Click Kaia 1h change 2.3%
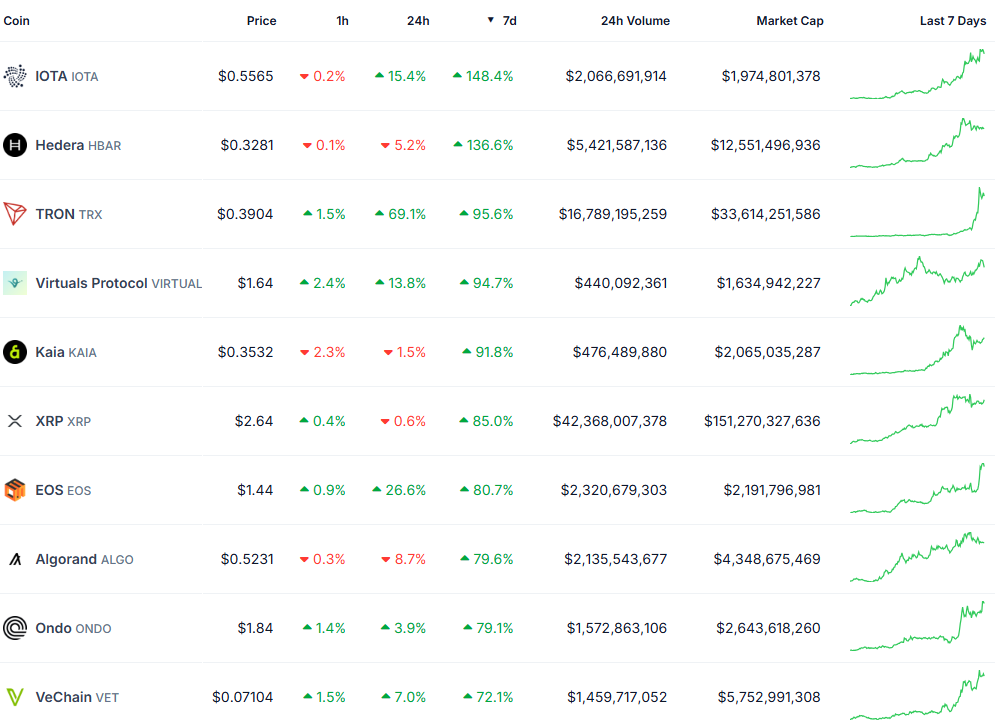The image size is (1000, 724). tap(323, 352)
